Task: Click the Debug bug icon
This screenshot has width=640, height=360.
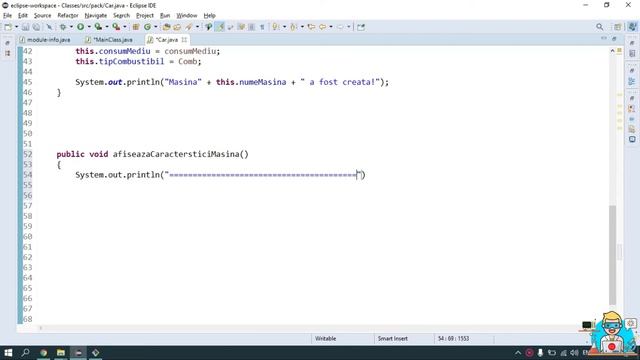Action: [x=63, y=27]
